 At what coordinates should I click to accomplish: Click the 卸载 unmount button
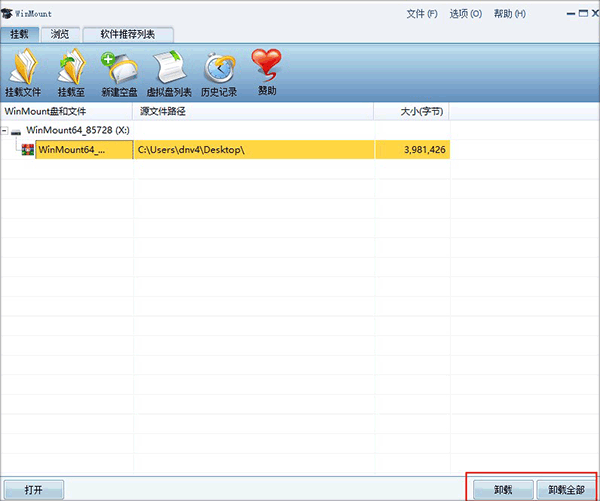(503, 490)
